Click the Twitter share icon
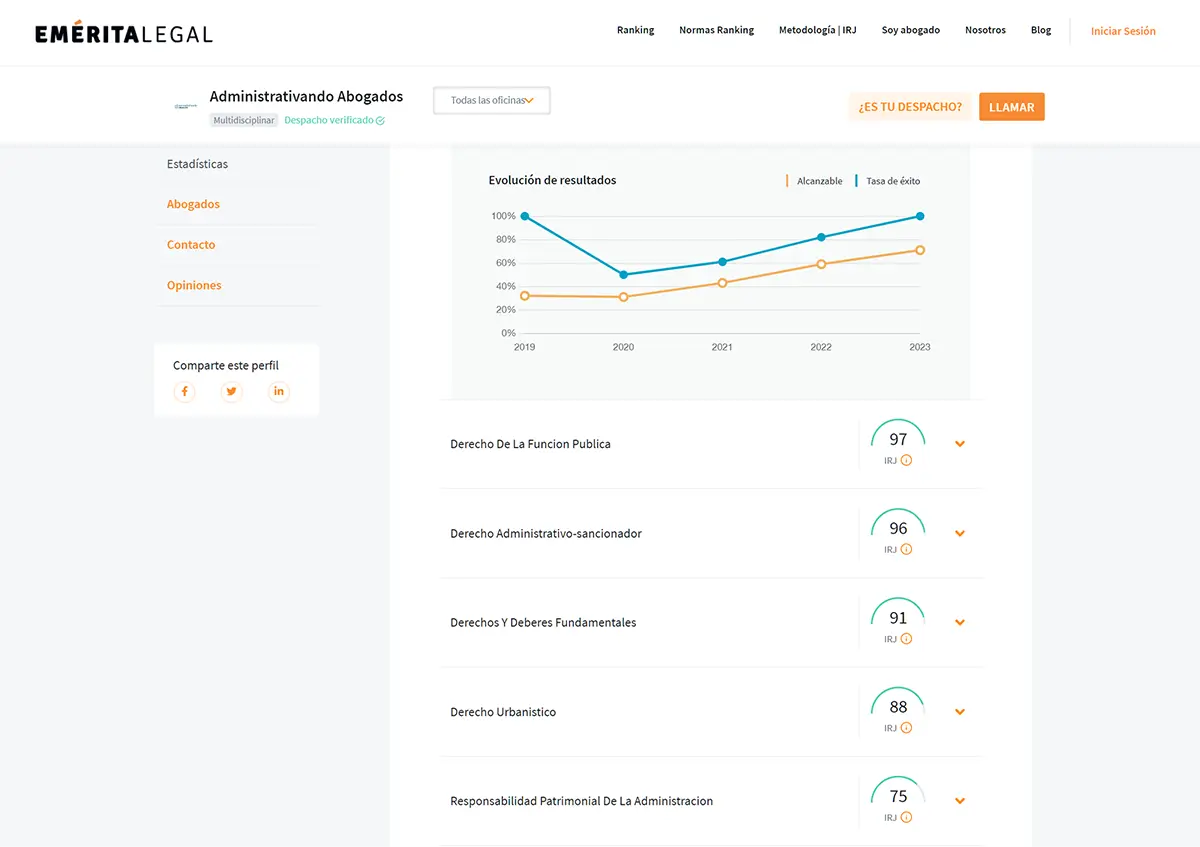This screenshot has height=847, width=1200. pyautogui.click(x=232, y=392)
